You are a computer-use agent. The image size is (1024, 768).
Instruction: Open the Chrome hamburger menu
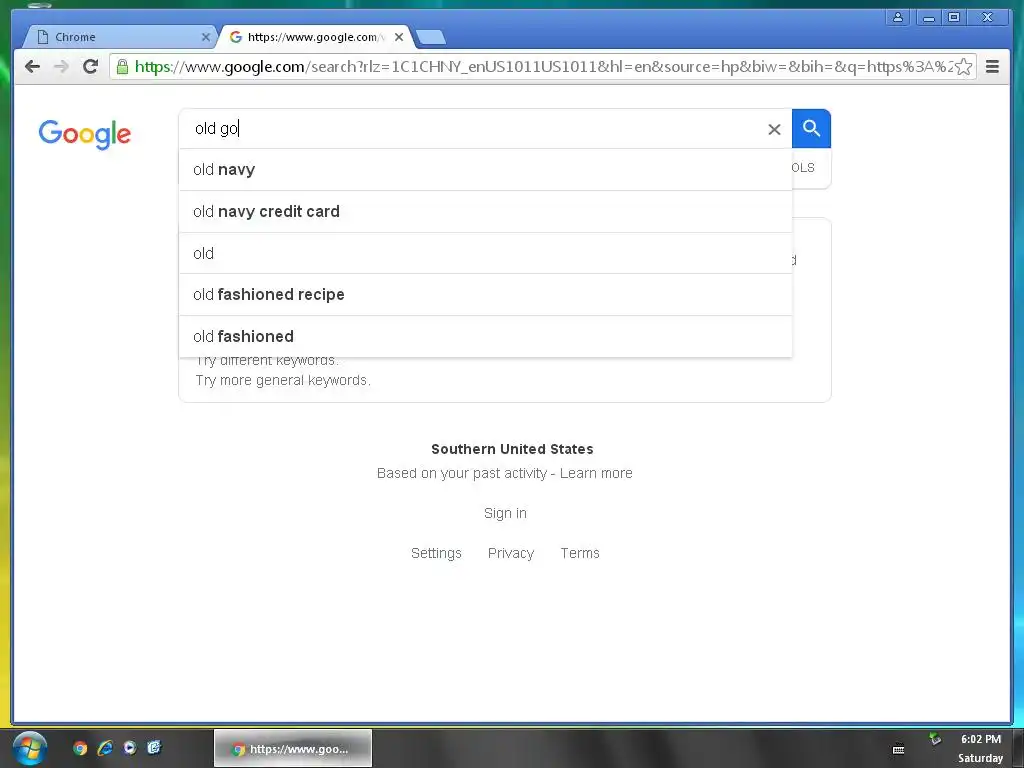point(992,67)
